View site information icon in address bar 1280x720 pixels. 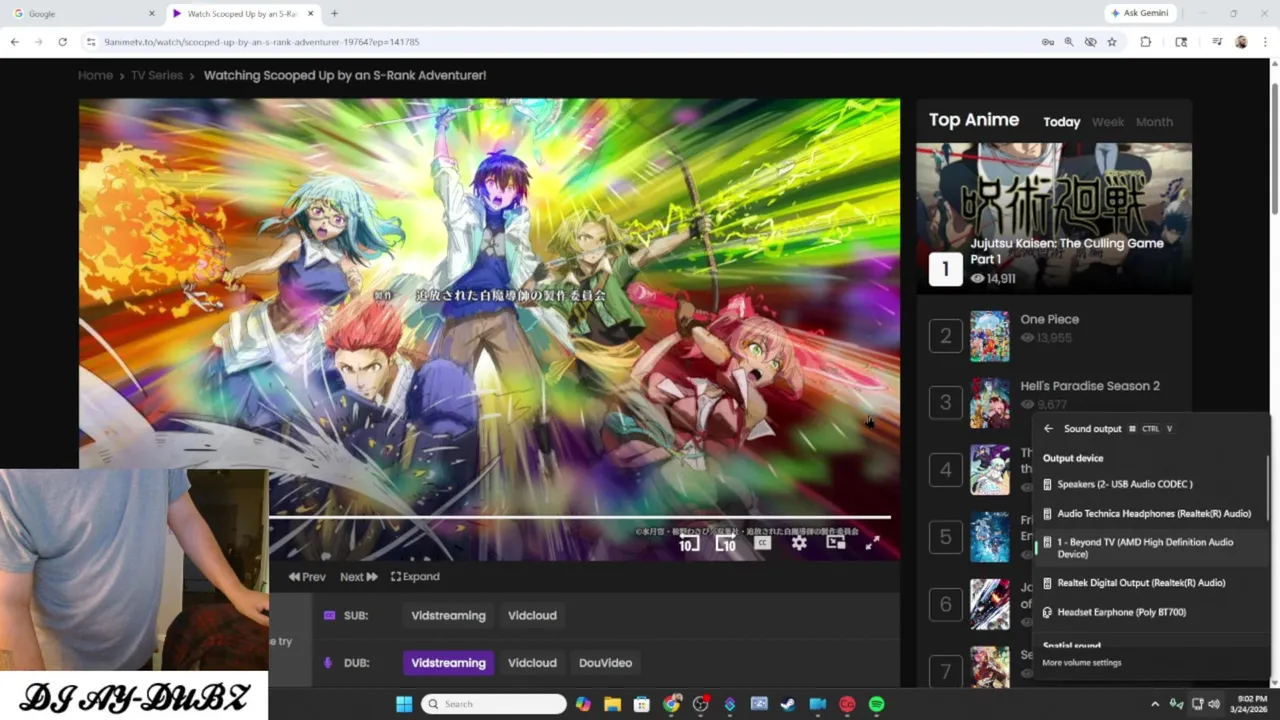pyautogui.click(x=91, y=42)
